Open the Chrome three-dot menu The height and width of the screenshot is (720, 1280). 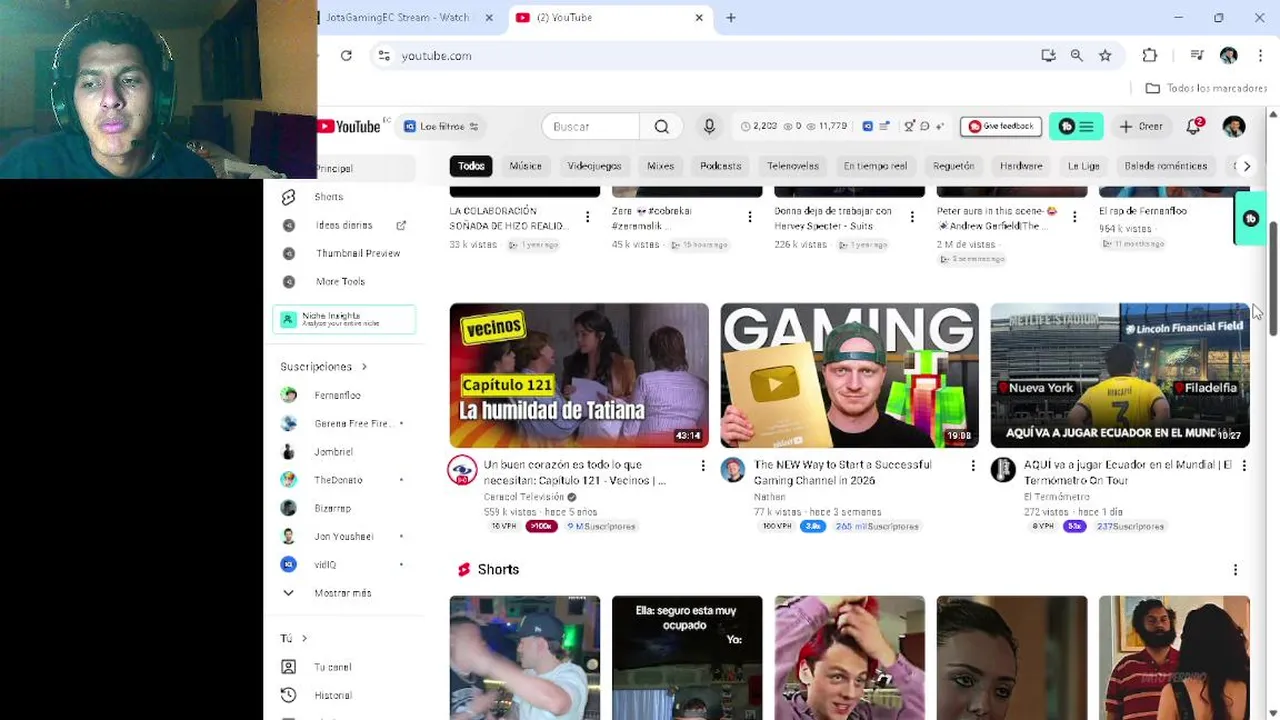[1261, 56]
